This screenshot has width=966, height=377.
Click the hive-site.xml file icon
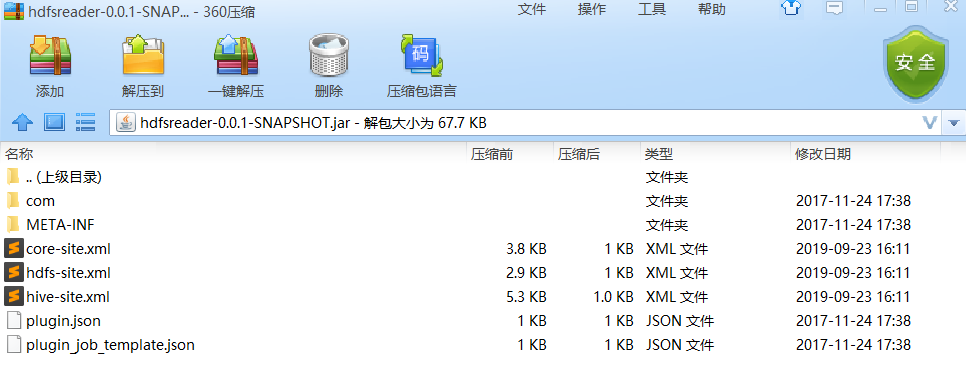[x=14, y=296]
